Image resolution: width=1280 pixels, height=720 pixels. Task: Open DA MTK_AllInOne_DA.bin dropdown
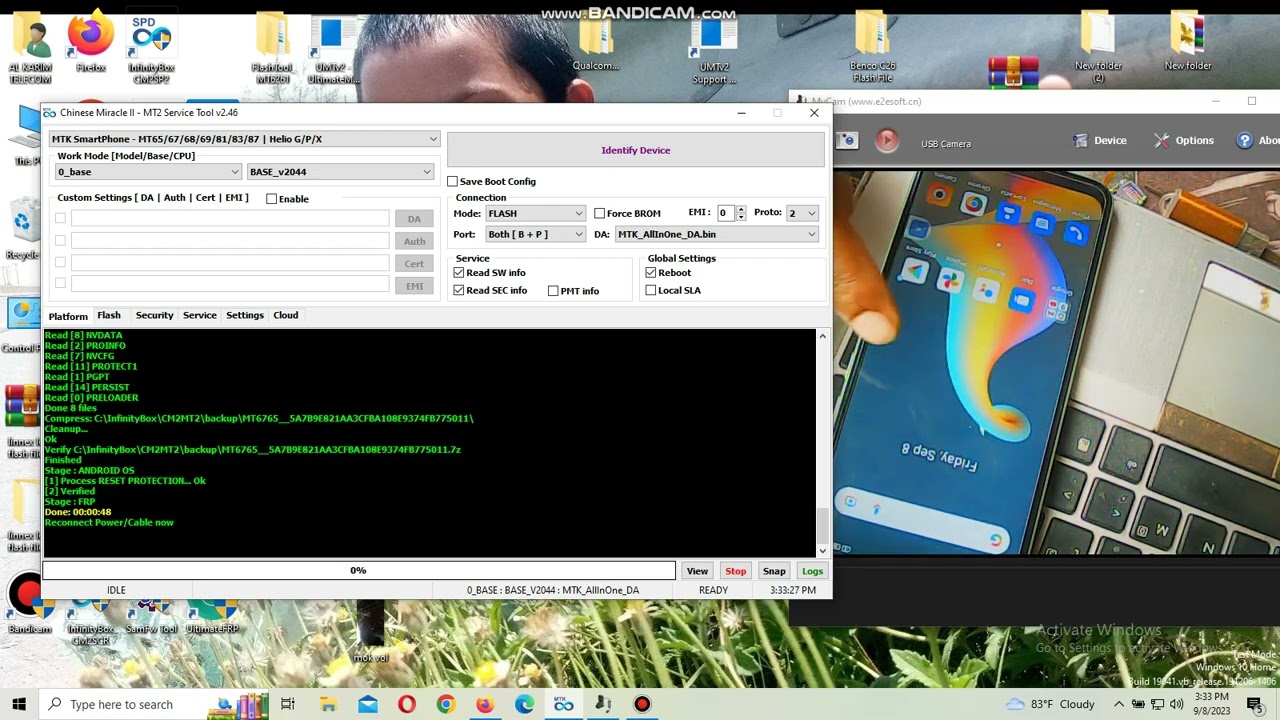coord(717,234)
